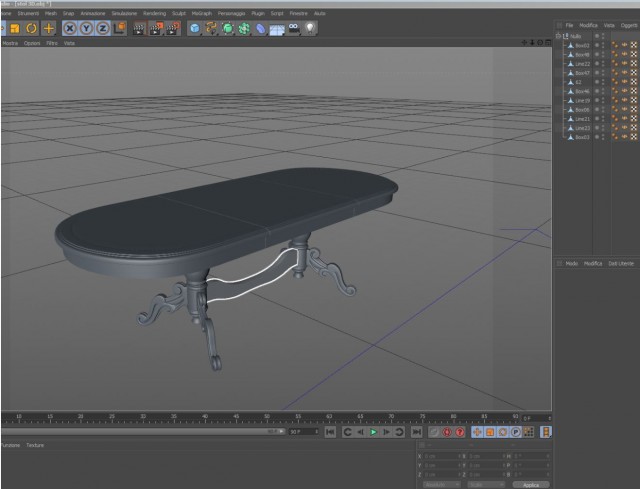The height and width of the screenshot is (489, 640).
Task: Open the Rendering menu
Action: pos(154,13)
